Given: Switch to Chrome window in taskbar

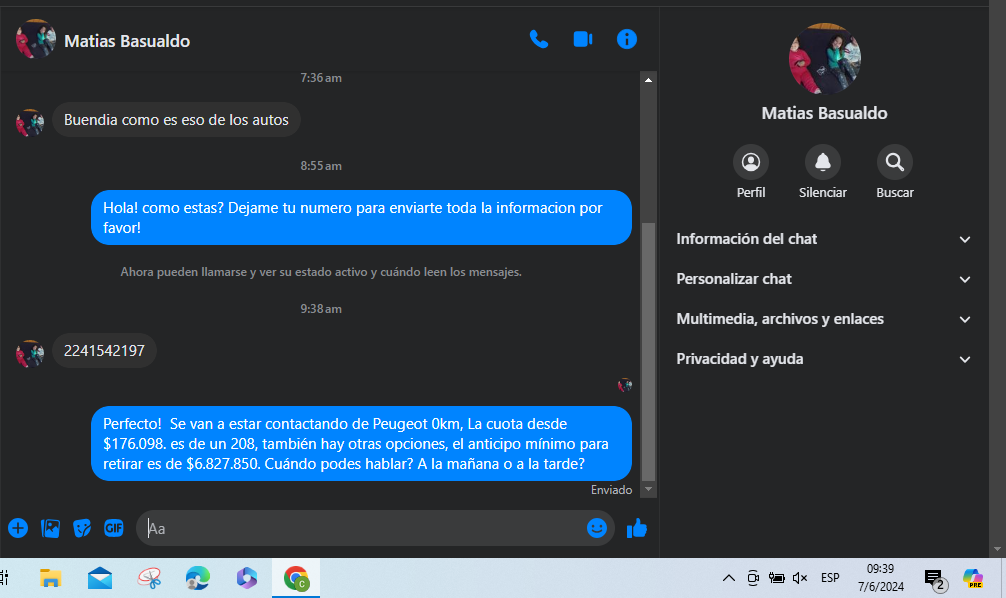Looking at the screenshot, I should point(296,578).
